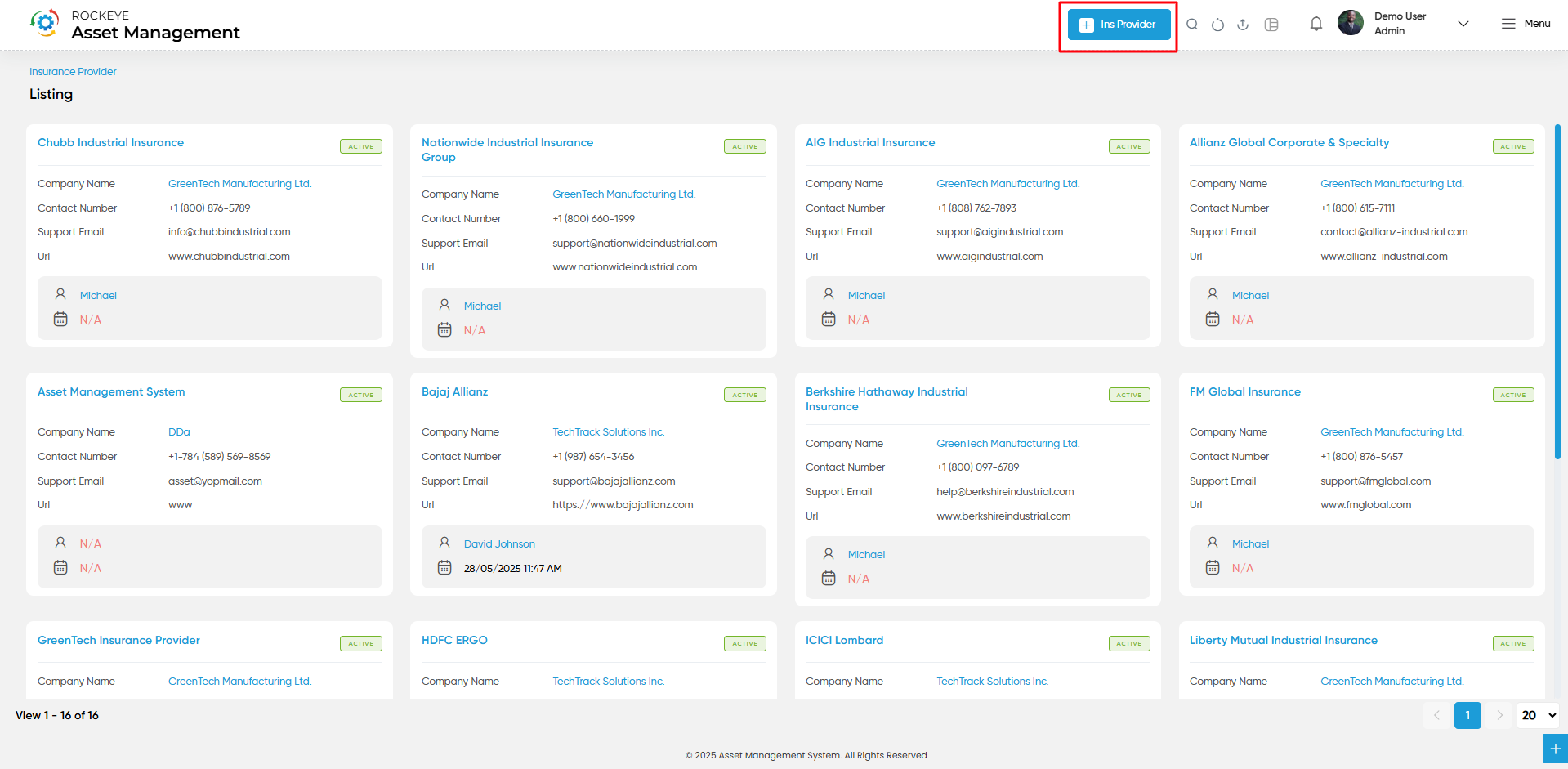Open Chubb Industrial Insurance card title
The image size is (1568, 769).
[x=110, y=142]
